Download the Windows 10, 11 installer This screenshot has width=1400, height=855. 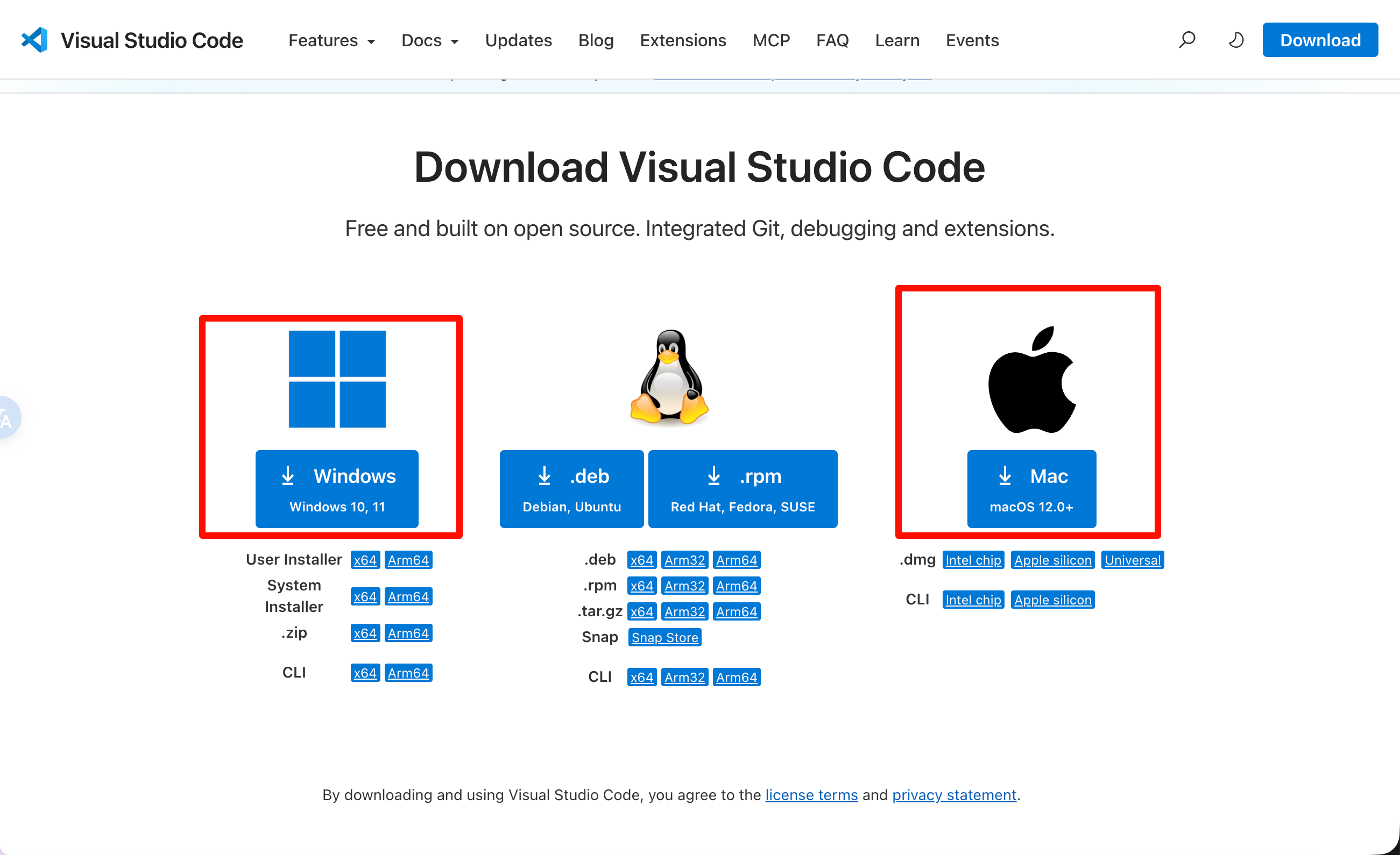(337, 489)
